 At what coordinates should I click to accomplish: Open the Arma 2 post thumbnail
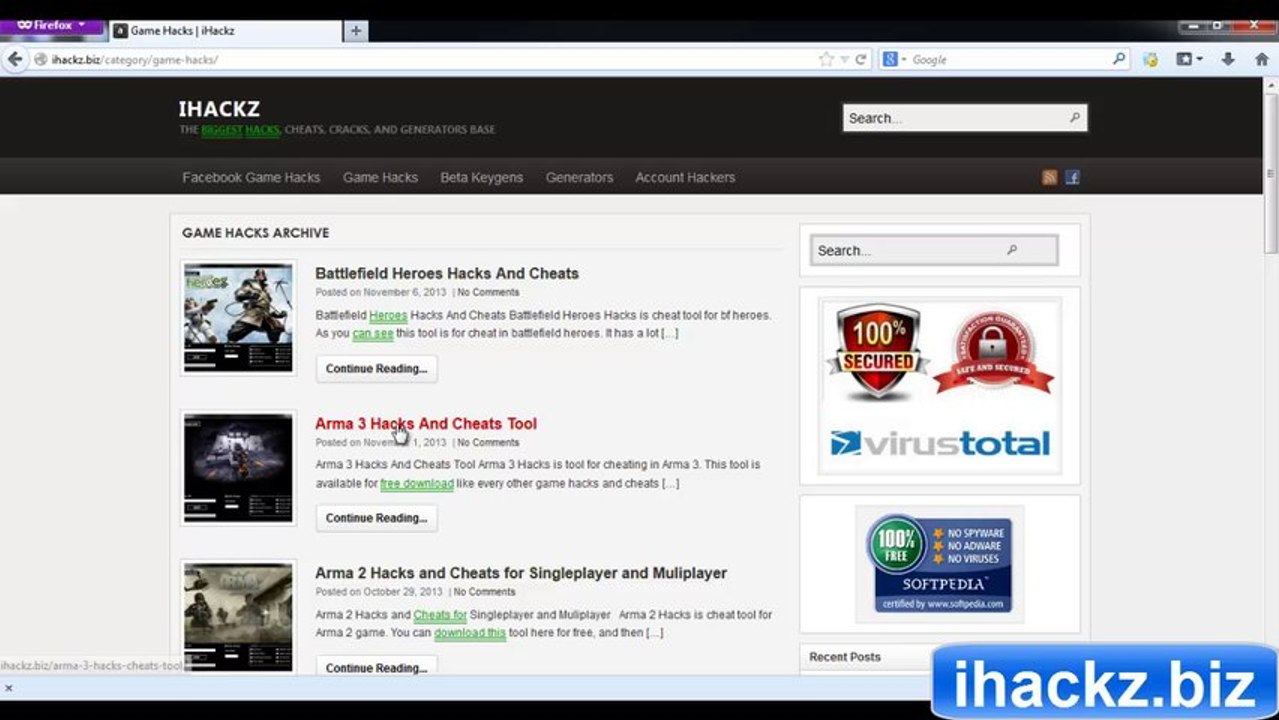click(x=238, y=616)
